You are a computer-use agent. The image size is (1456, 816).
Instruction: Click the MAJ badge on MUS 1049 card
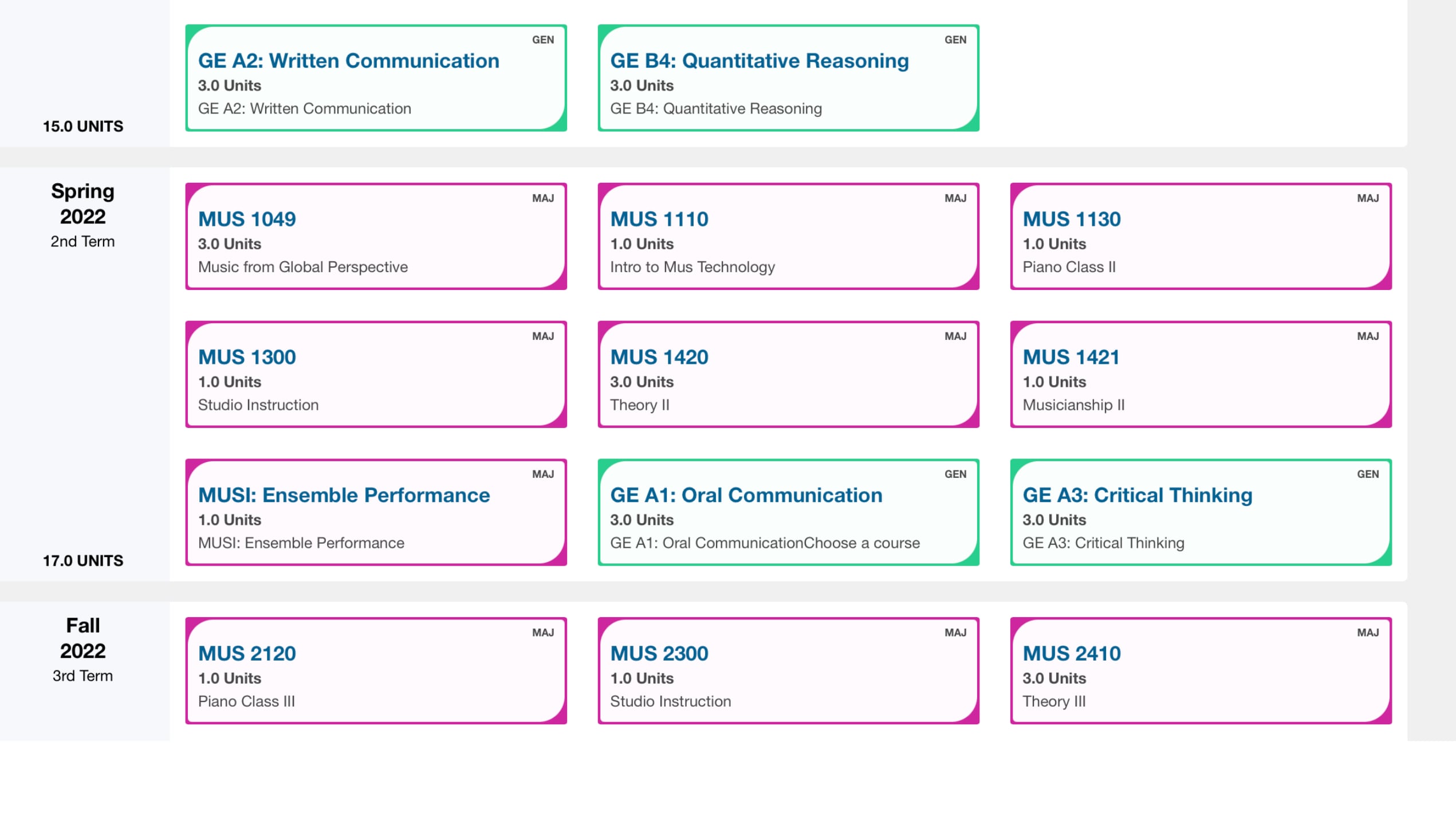click(542, 198)
